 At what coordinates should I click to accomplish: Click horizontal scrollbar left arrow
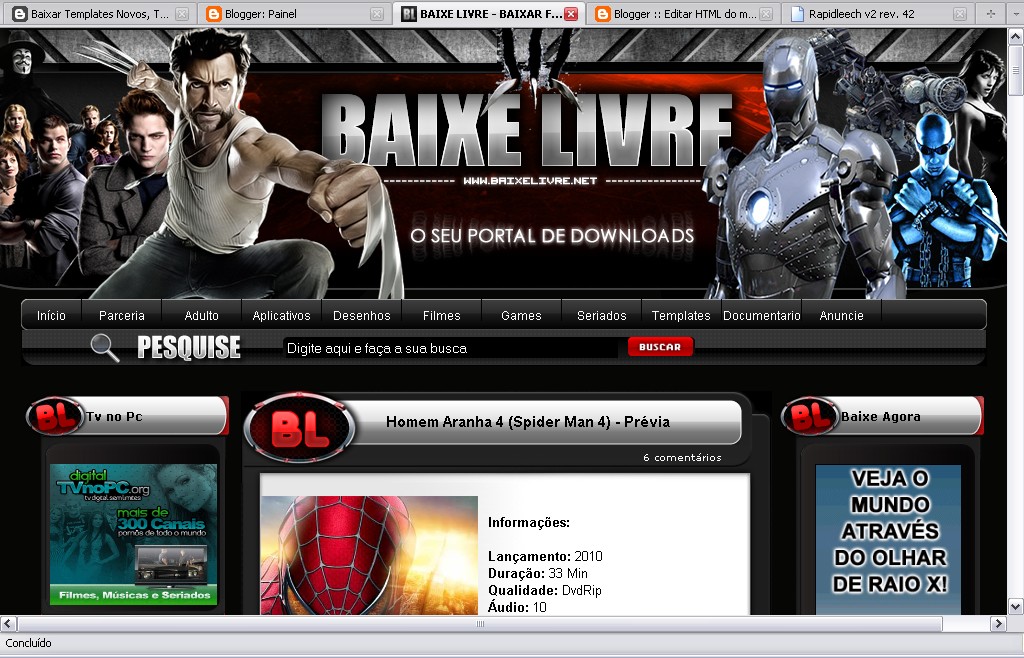coord(8,623)
